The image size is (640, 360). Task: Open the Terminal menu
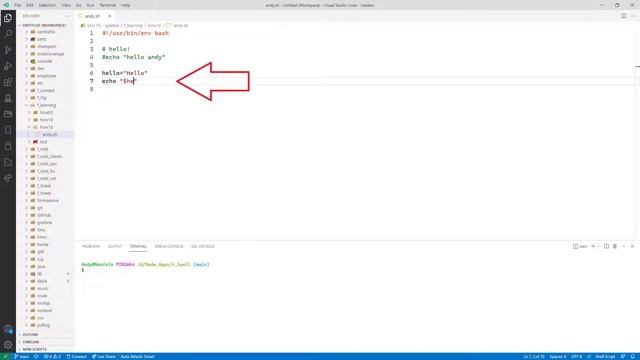(x=107, y=5)
